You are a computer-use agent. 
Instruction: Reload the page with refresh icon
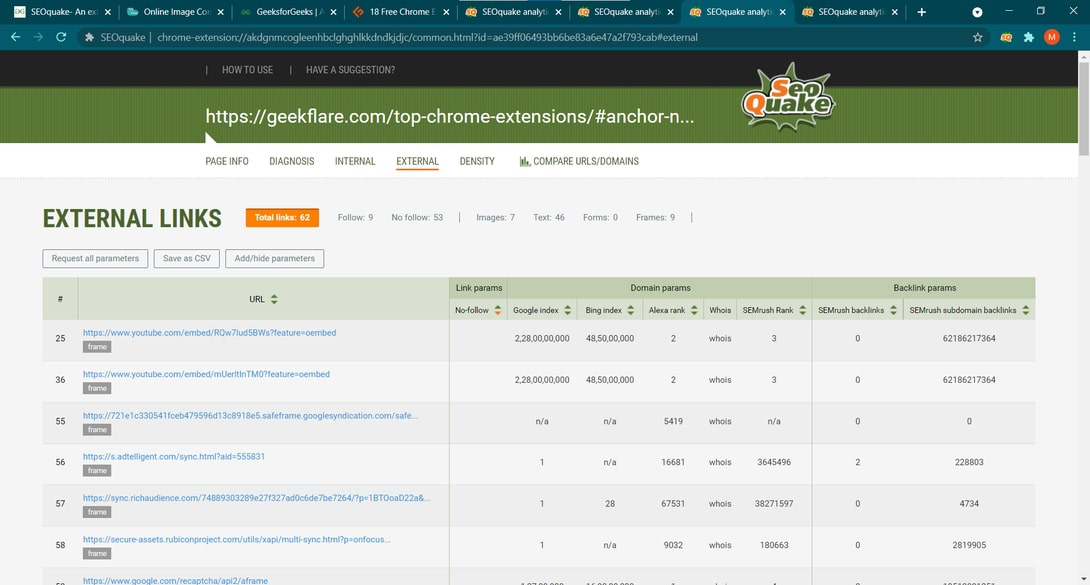[x=61, y=38]
